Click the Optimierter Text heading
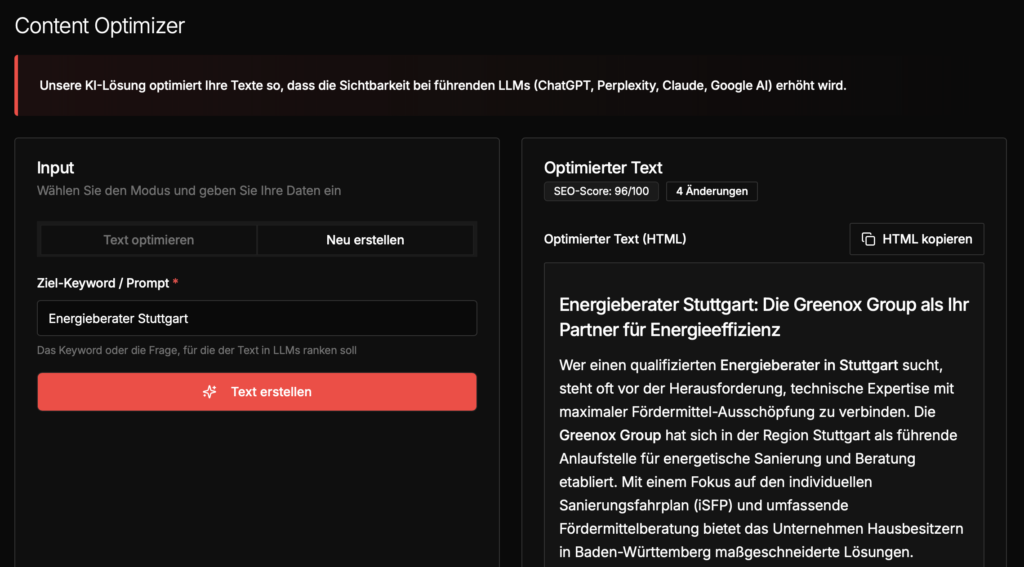This screenshot has height=567, width=1024. tap(603, 168)
